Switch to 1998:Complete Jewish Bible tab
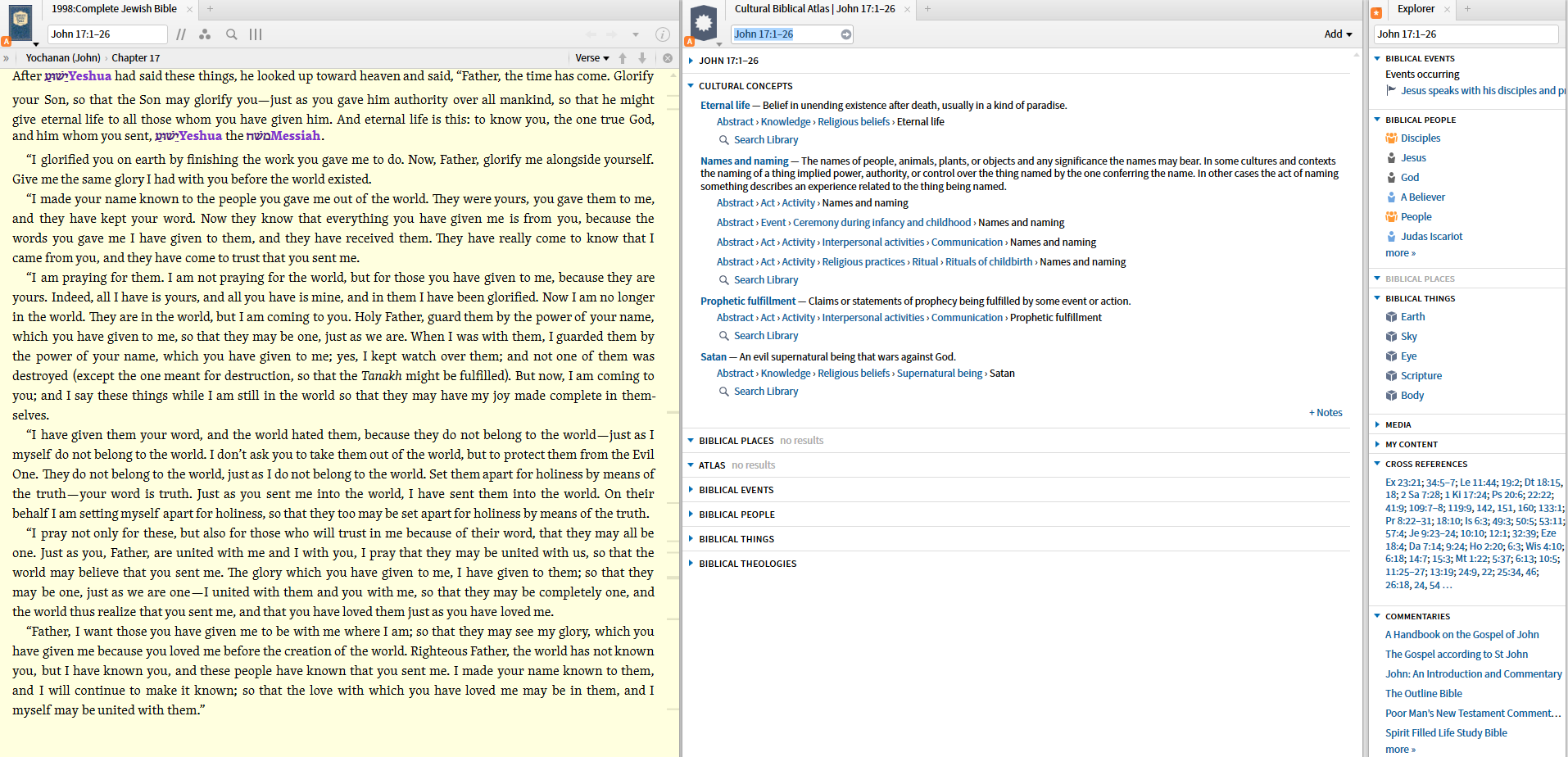Viewport: 1568px width, 757px height. point(114,9)
